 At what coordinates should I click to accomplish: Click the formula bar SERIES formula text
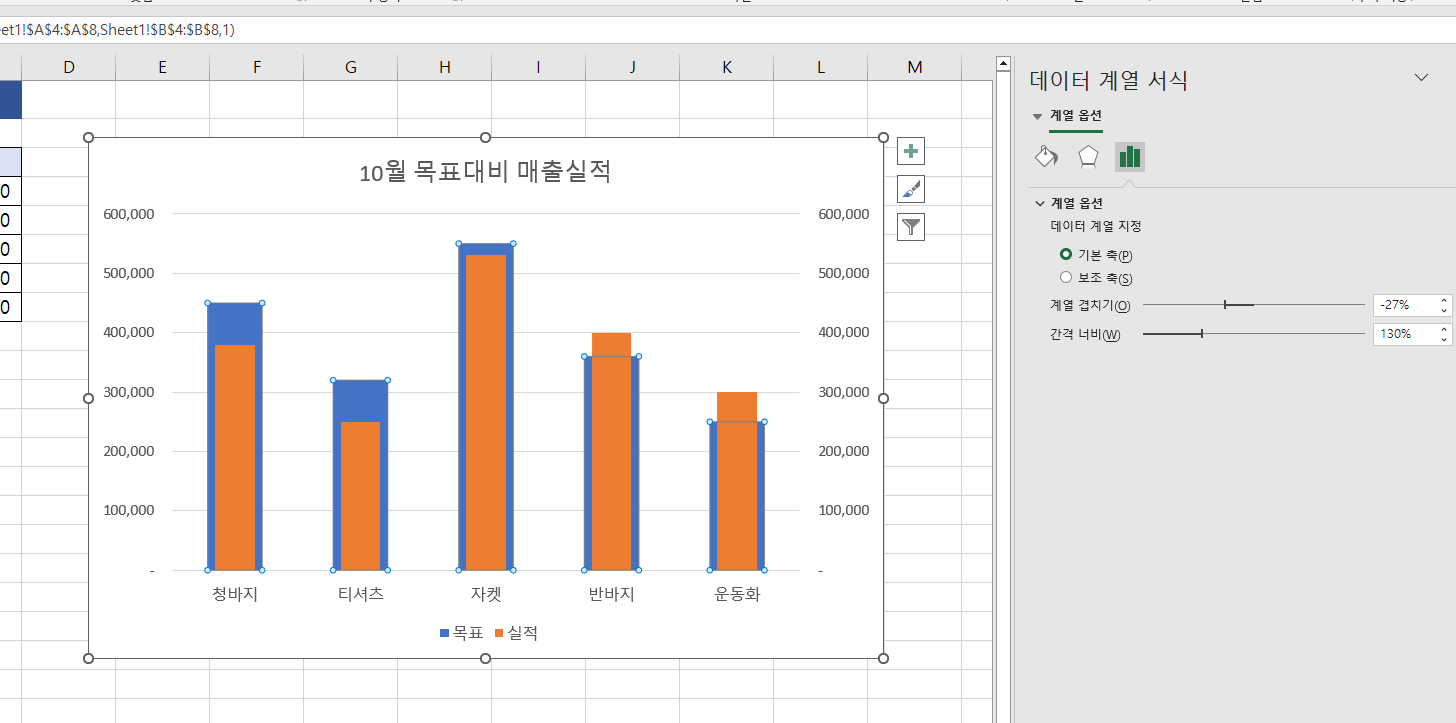(117, 30)
